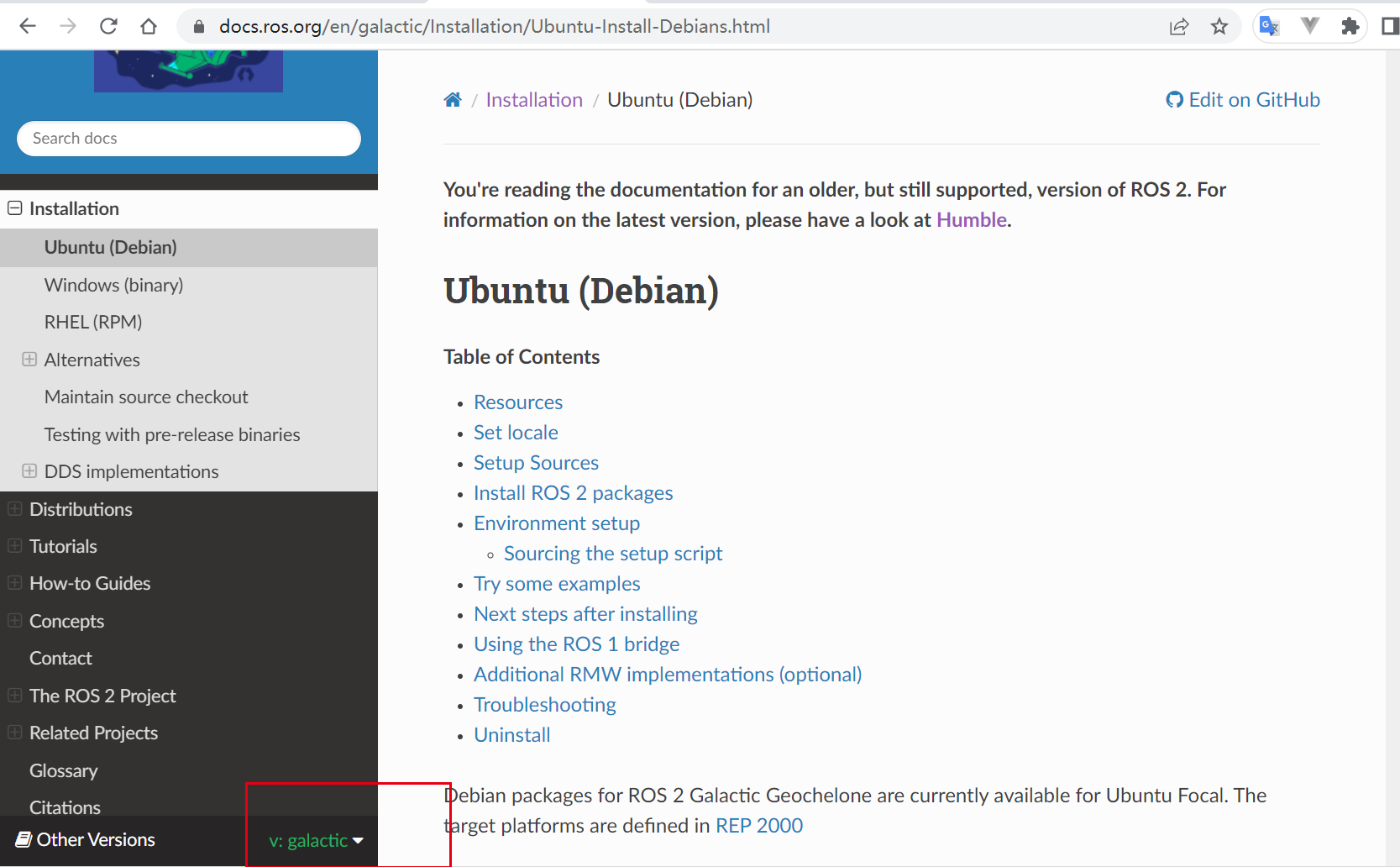
Task: Open the Extensions puzzle-piece menu
Action: click(x=1350, y=26)
